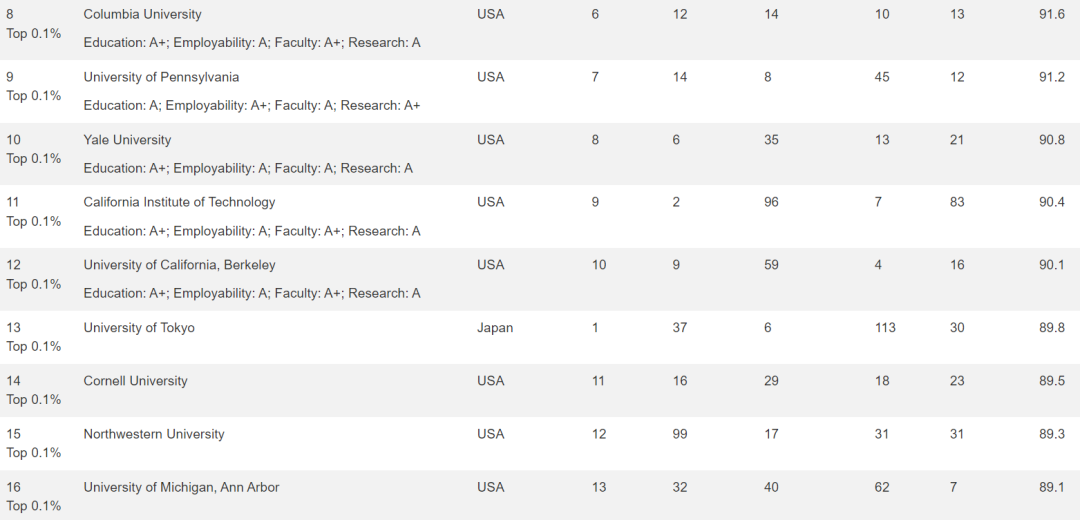
Task: Click Japan country cell for Tokyo
Action: [x=495, y=328]
